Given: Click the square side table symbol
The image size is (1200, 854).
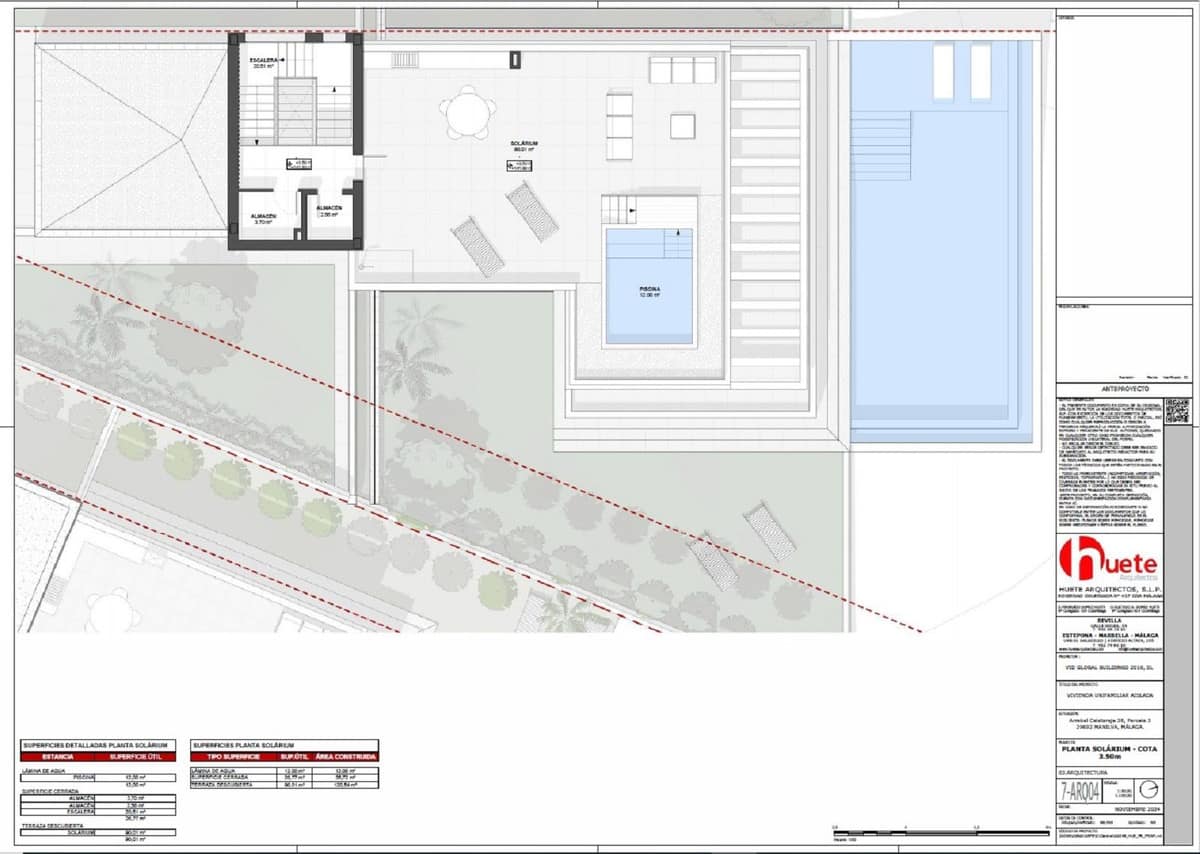Looking at the screenshot, I should 682,126.
